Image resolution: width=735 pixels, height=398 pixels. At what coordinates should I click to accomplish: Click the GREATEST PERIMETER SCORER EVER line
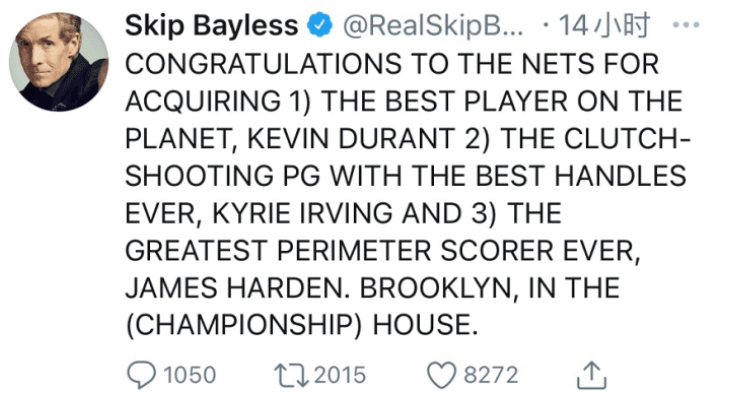pos(382,251)
